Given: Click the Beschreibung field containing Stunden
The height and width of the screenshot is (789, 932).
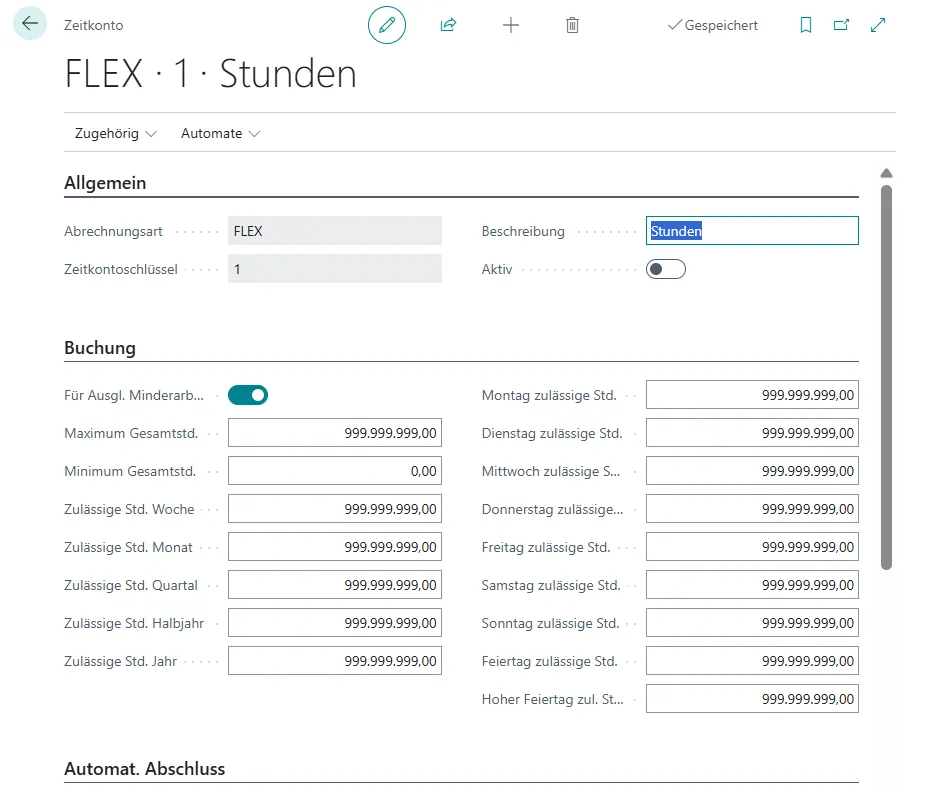Looking at the screenshot, I should click(x=752, y=231).
